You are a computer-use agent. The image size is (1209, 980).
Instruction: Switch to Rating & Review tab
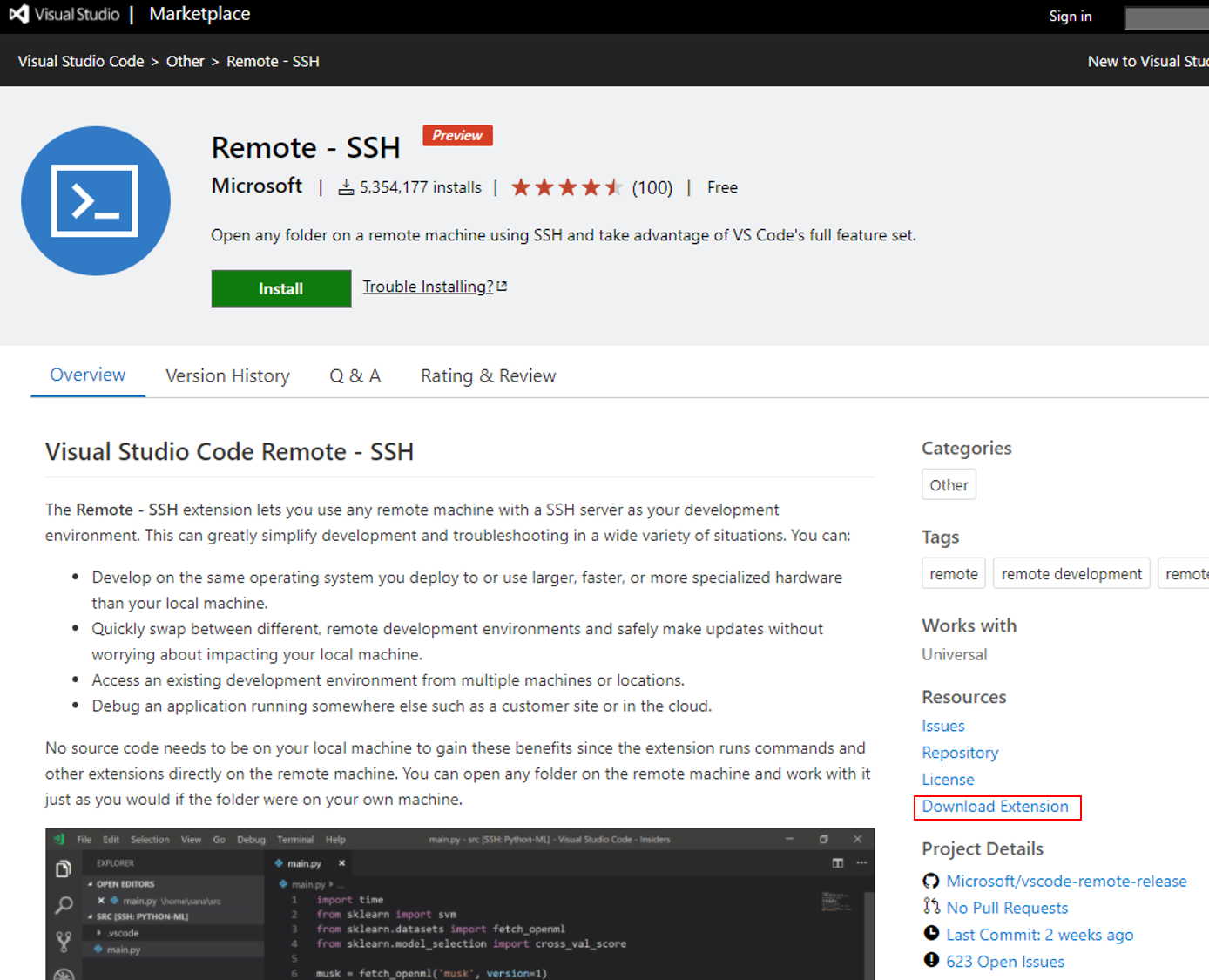488,375
